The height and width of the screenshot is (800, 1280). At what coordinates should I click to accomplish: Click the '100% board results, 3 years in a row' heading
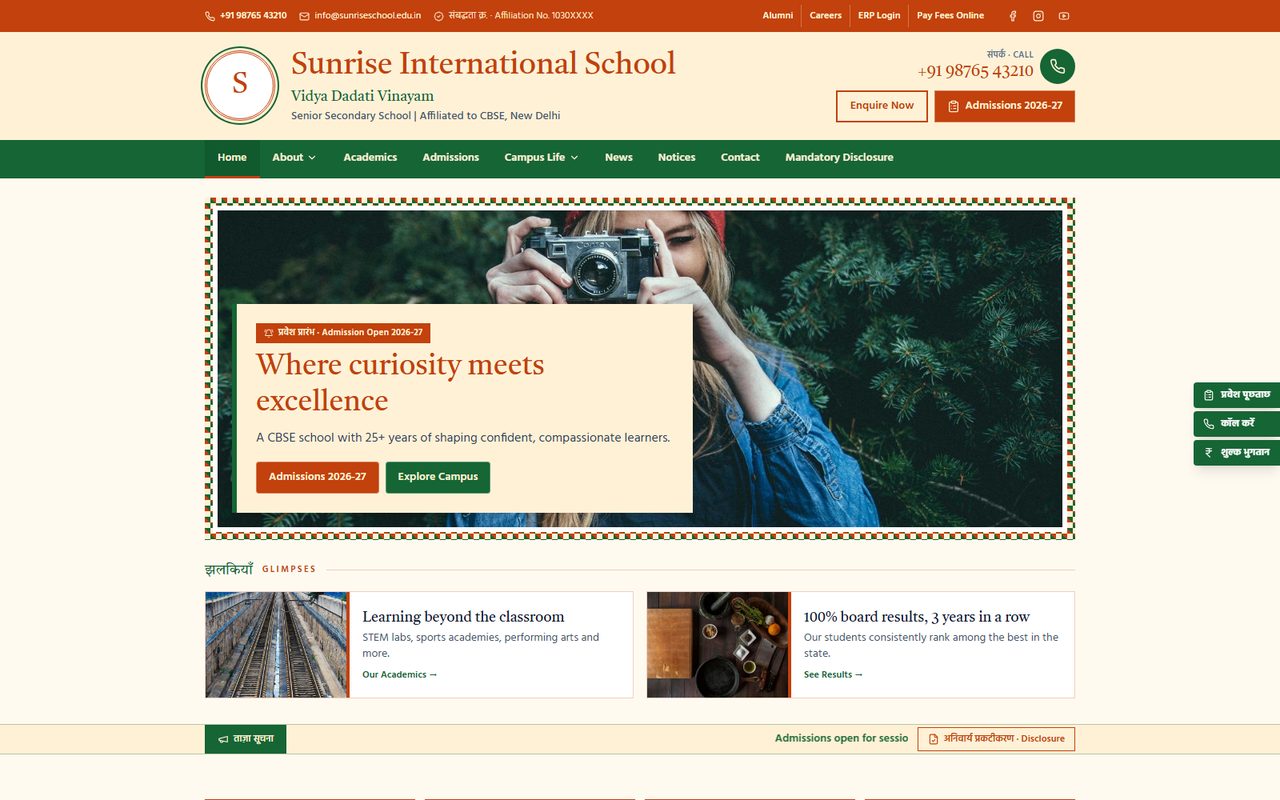(917, 617)
